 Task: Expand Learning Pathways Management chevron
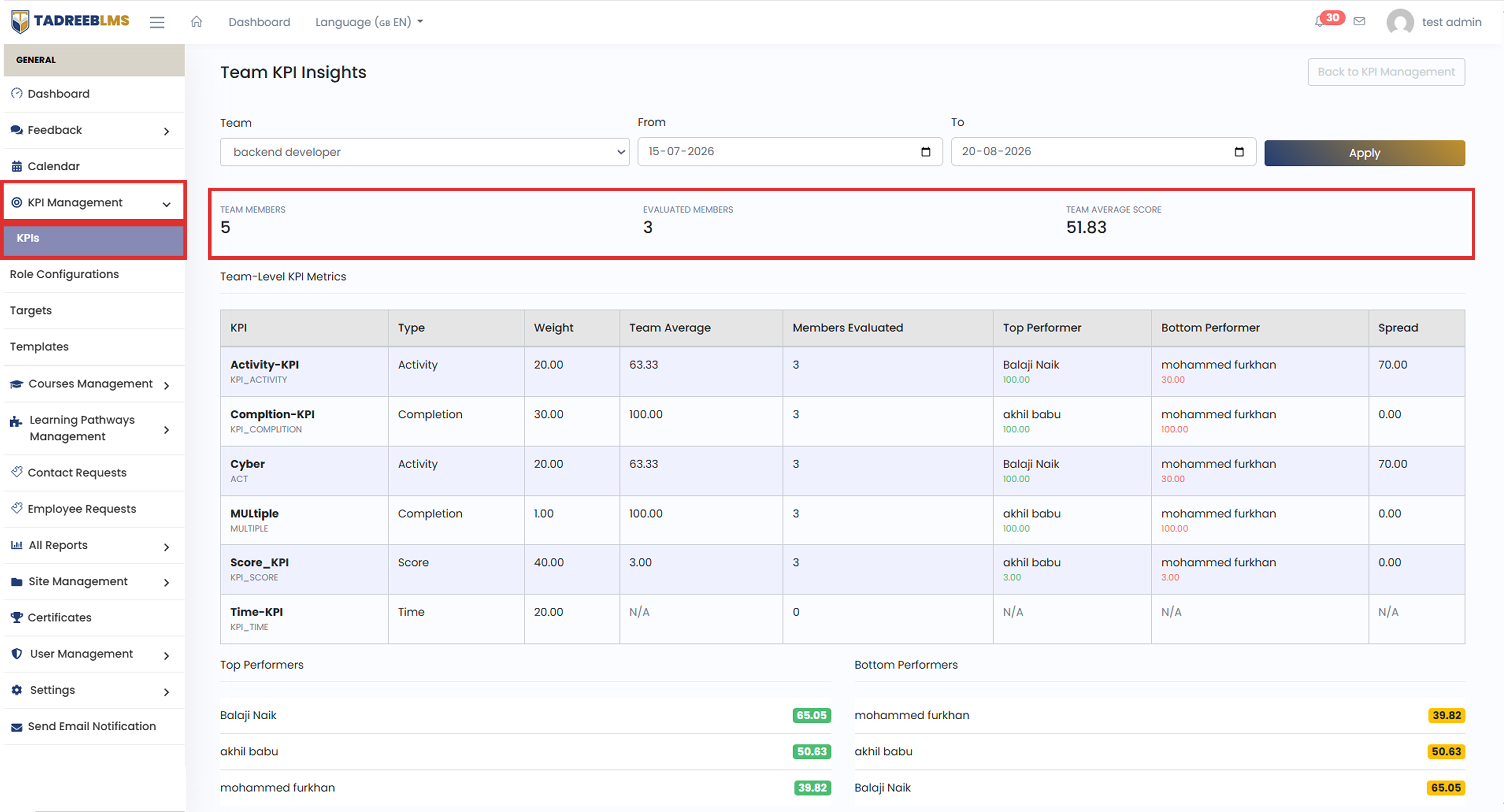click(x=167, y=430)
